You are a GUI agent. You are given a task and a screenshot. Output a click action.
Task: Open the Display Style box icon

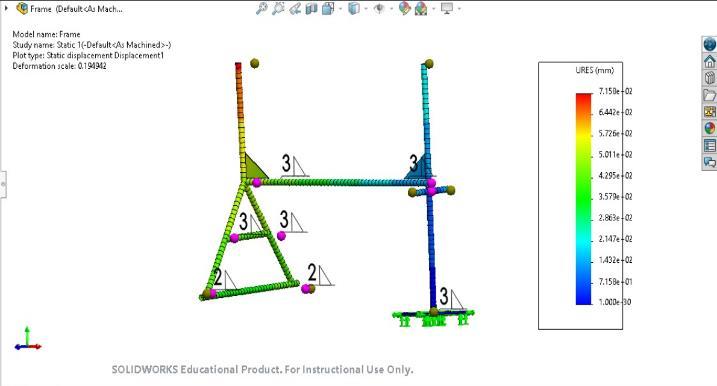click(354, 8)
